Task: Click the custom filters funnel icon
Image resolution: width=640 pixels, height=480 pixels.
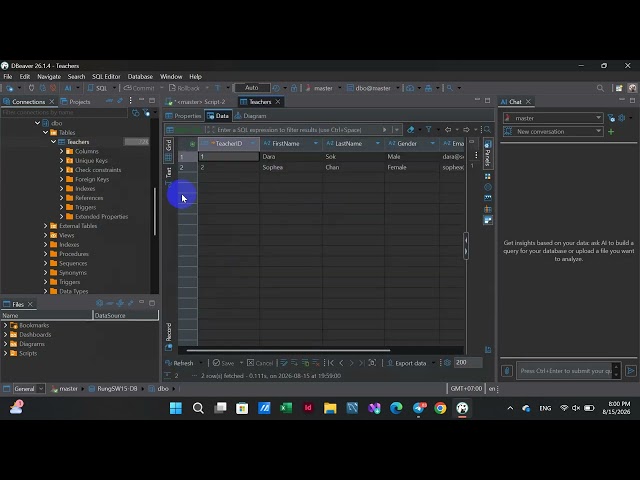Action: (429, 129)
